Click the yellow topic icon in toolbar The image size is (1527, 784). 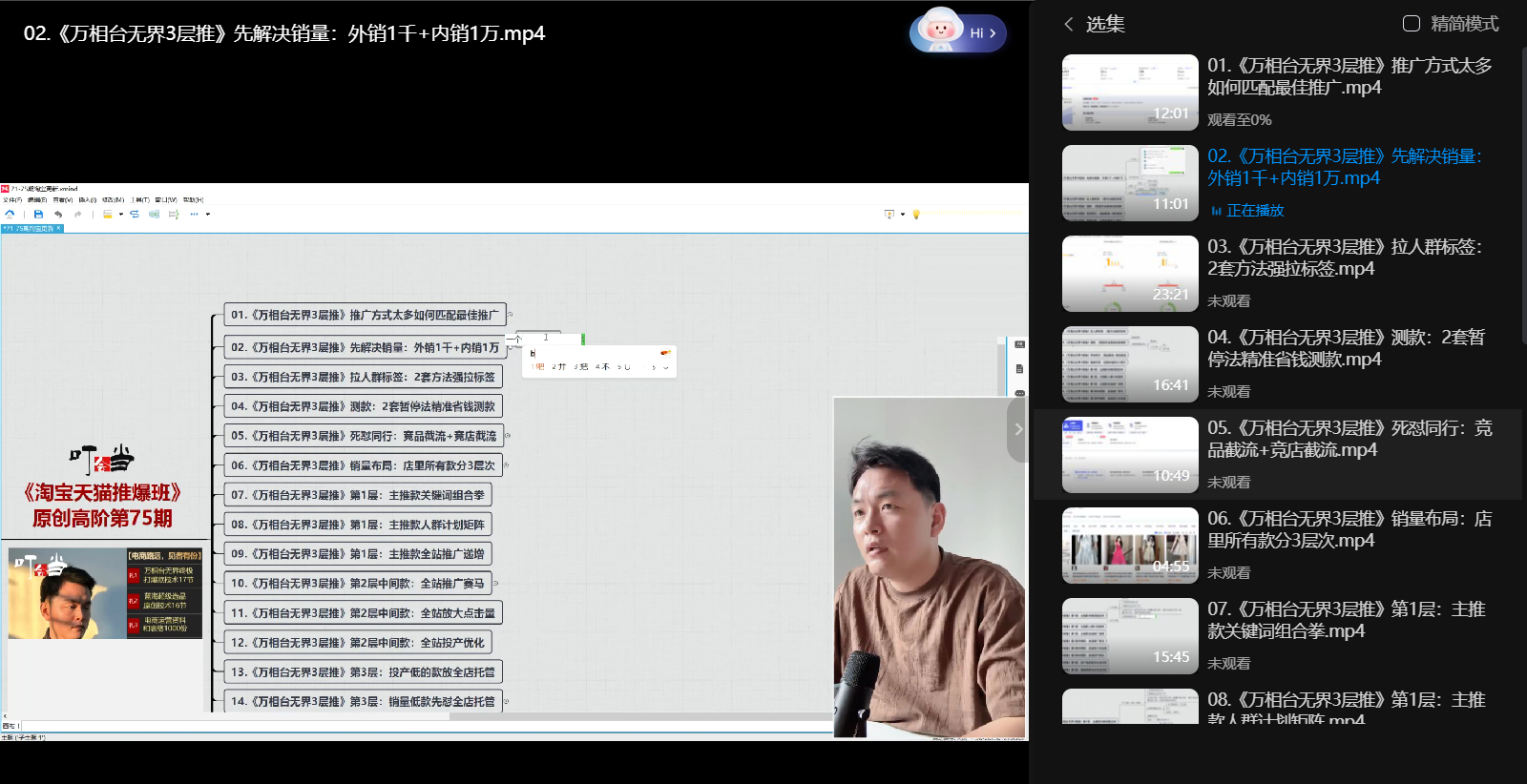[x=108, y=215]
